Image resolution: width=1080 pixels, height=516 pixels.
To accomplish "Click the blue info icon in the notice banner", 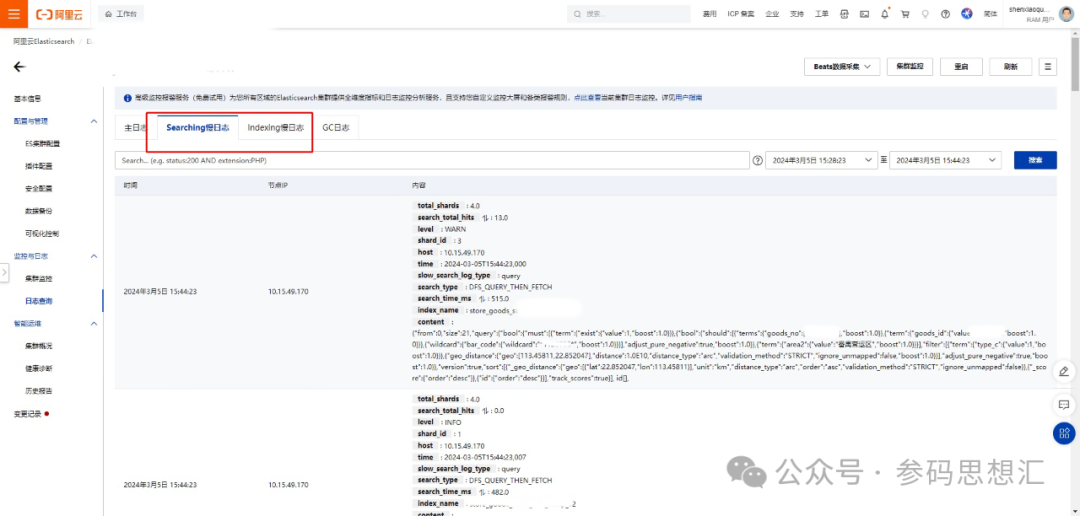I will click(127, 99).
